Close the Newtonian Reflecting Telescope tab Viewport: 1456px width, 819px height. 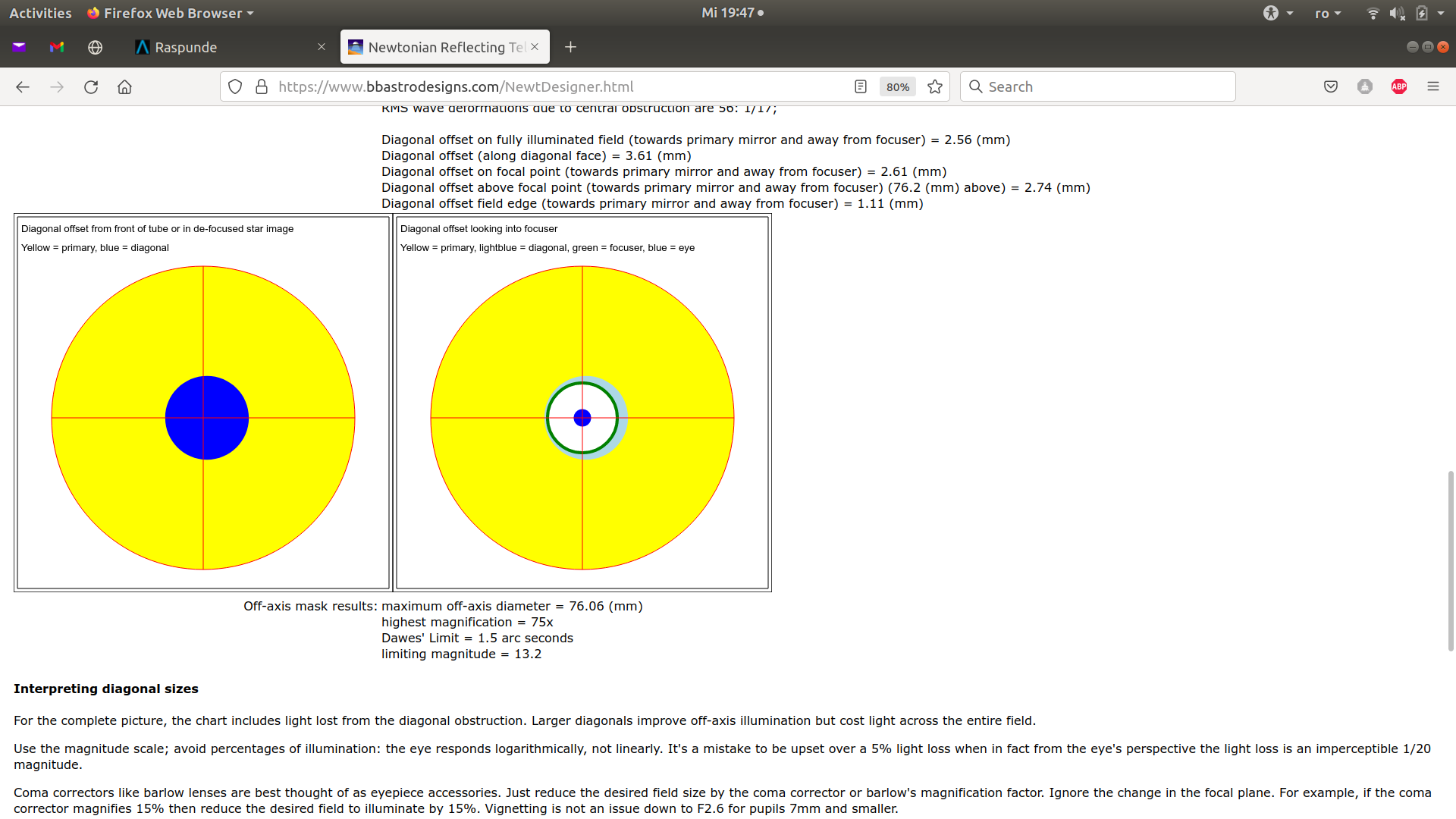point(535,47)
